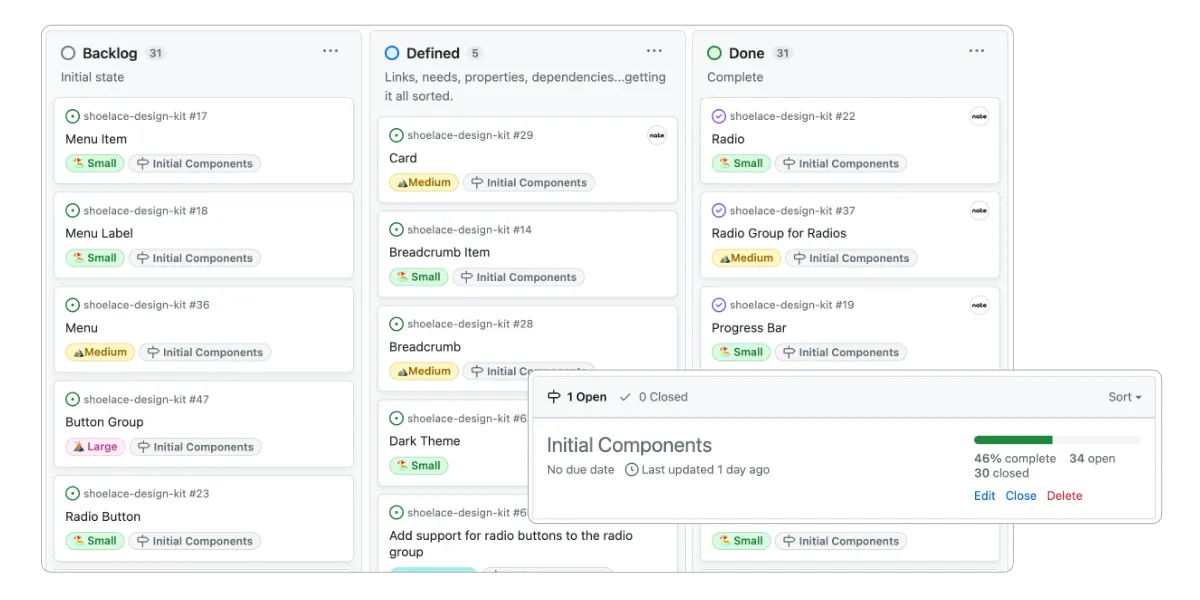Click the note badge on Progress Bar #19
1200x600 pixels.
(x=978, y=304)
